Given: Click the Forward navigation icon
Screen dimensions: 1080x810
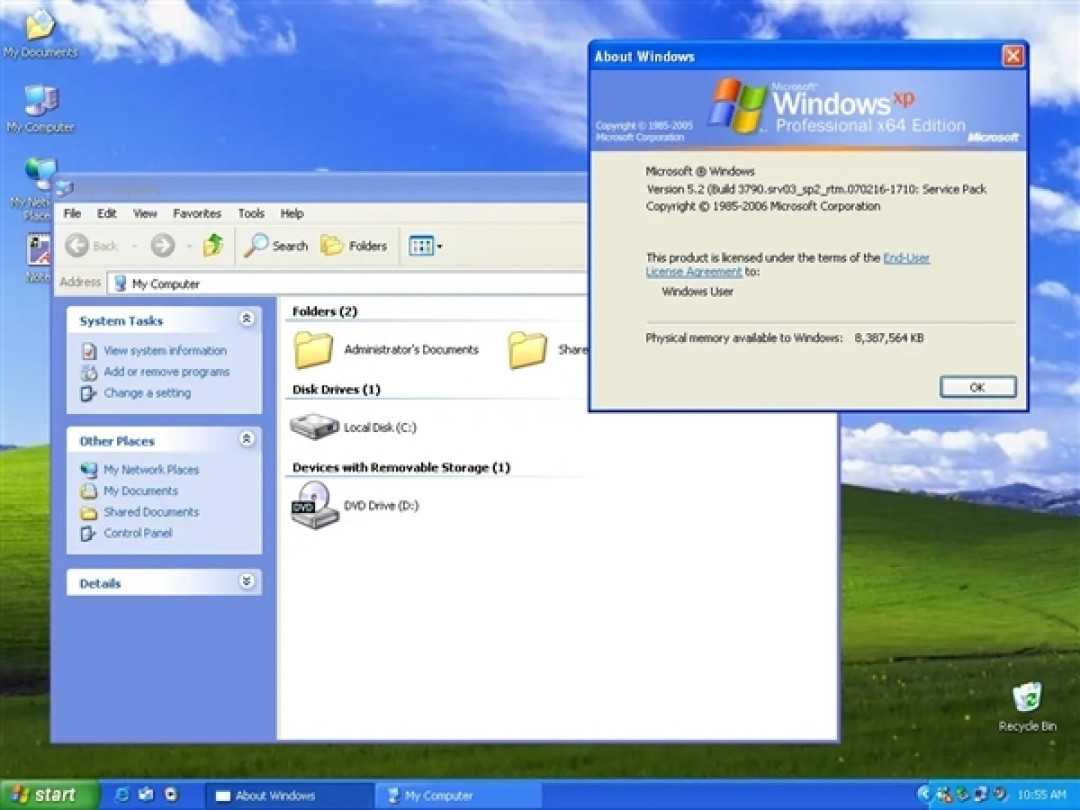Looking at the screenshot, I should coord(162,245).
